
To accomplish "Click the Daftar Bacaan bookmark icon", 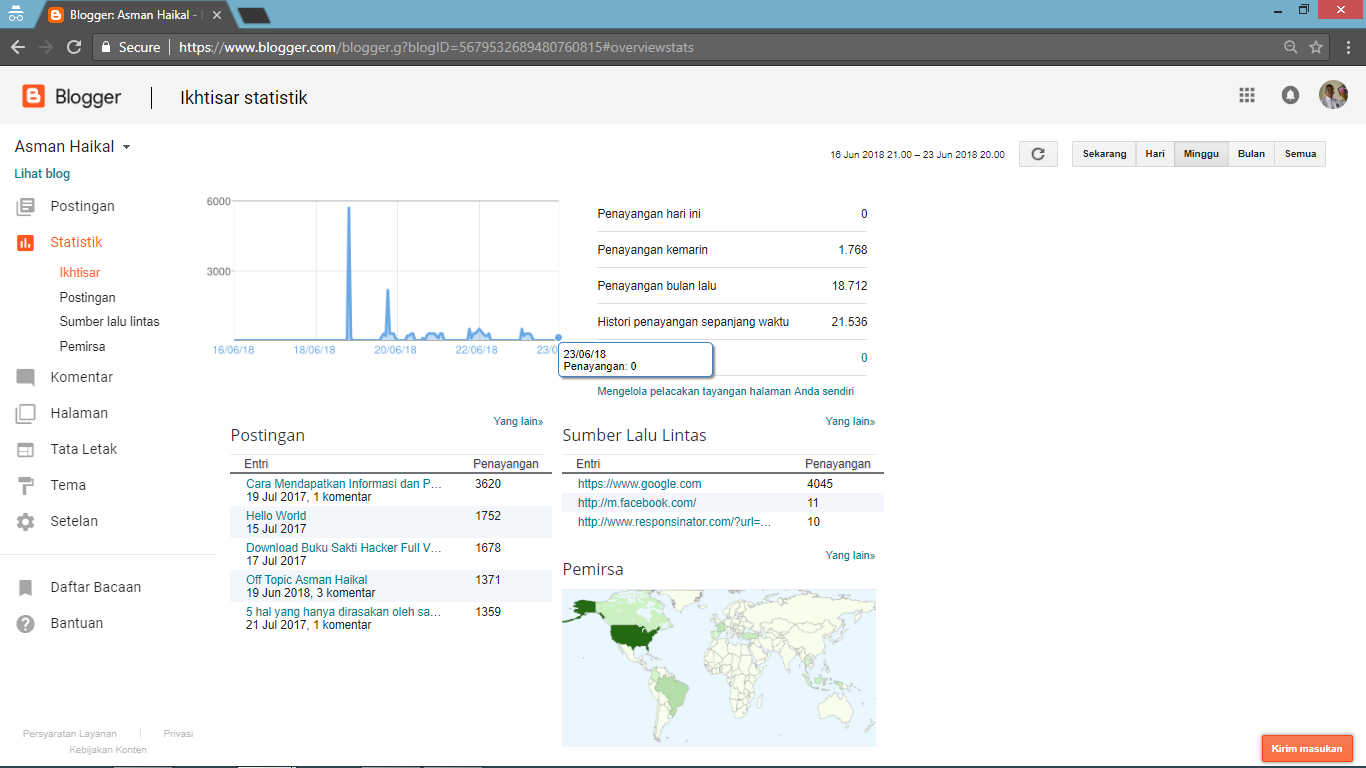I will coord(25,587).
